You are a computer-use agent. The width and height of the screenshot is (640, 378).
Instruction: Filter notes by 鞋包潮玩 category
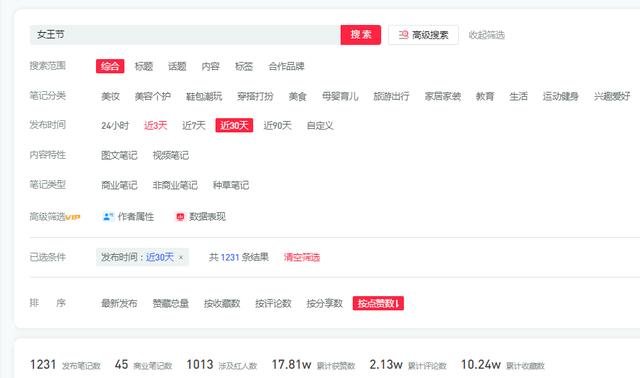pyautogui.click(x=204, y=96)
